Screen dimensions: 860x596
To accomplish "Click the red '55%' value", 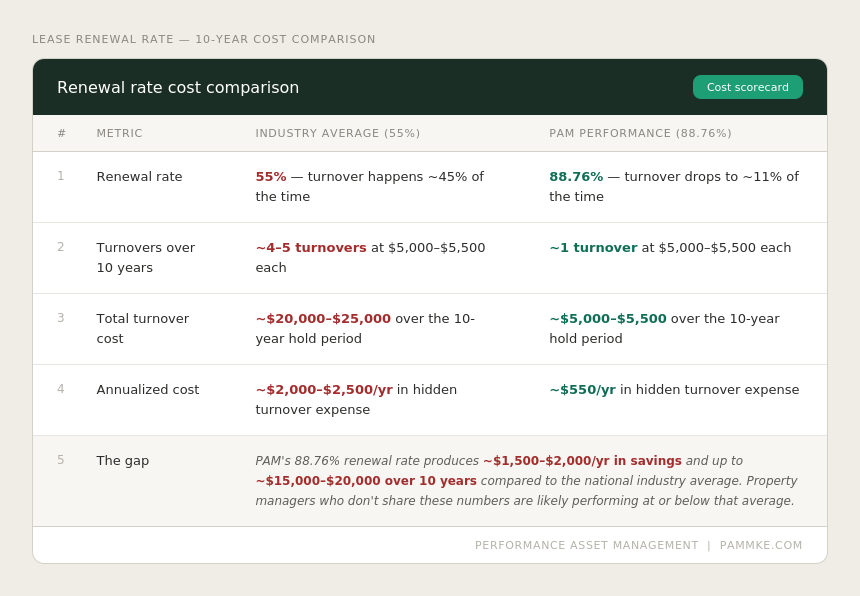I will [x=271, y=177].
